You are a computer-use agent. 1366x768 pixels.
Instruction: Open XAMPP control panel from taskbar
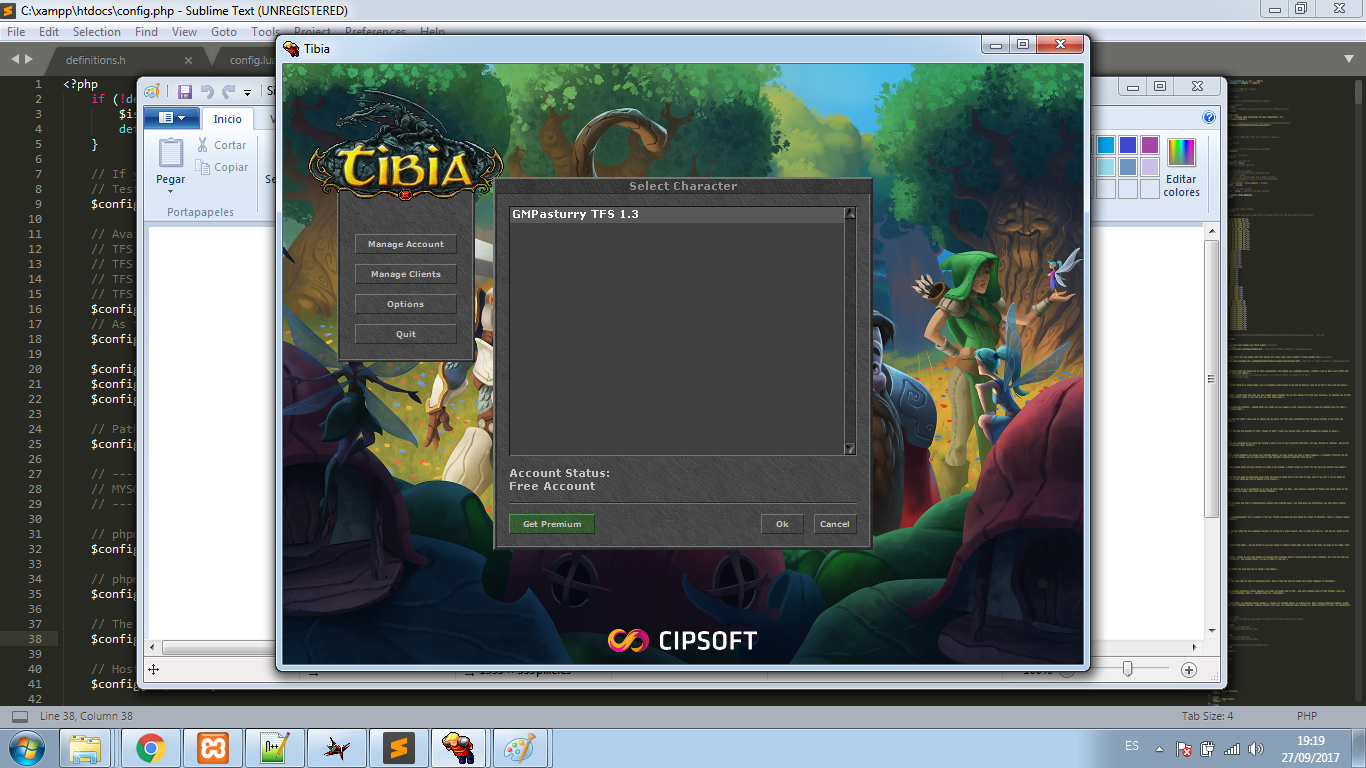pyautogui.click(x=213, y=748)
